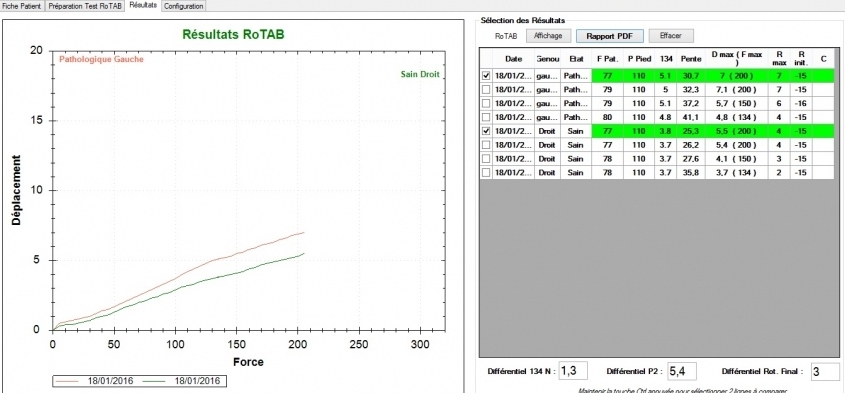This screenshot has height=393, width=845.
Task: Click the "Déplacement" axis title
Action: [16, 190]
